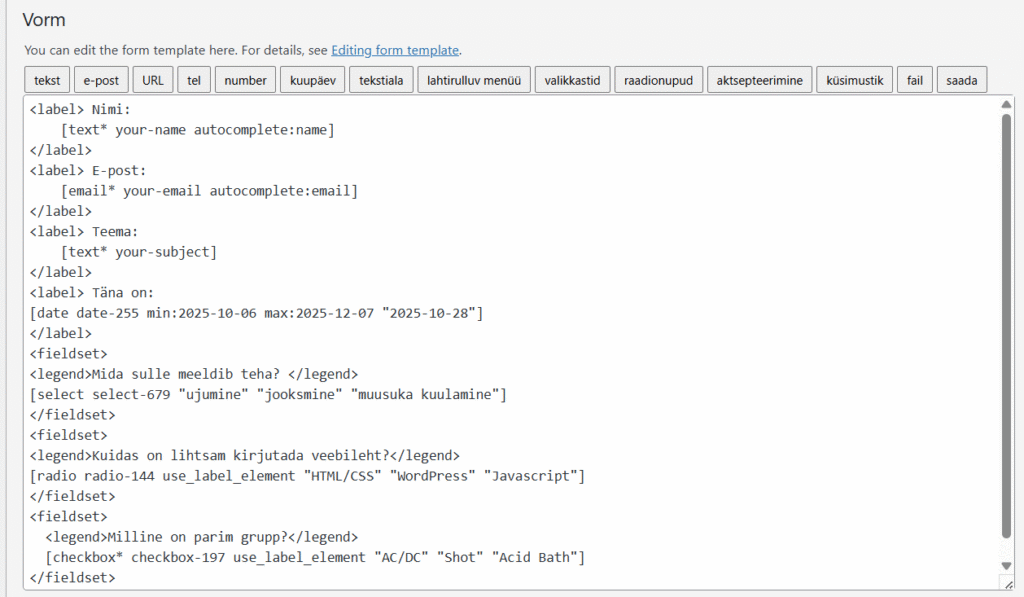
Task: Insert a saada submit button tag
Action: pos(961,80)
